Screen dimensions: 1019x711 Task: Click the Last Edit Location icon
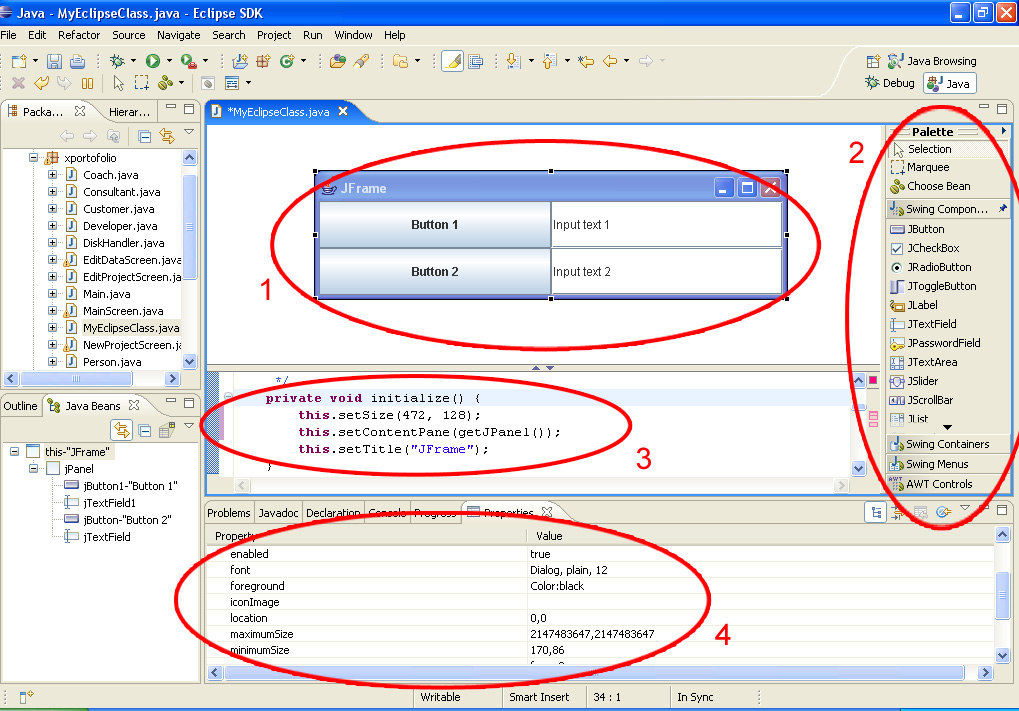(586, 61)
